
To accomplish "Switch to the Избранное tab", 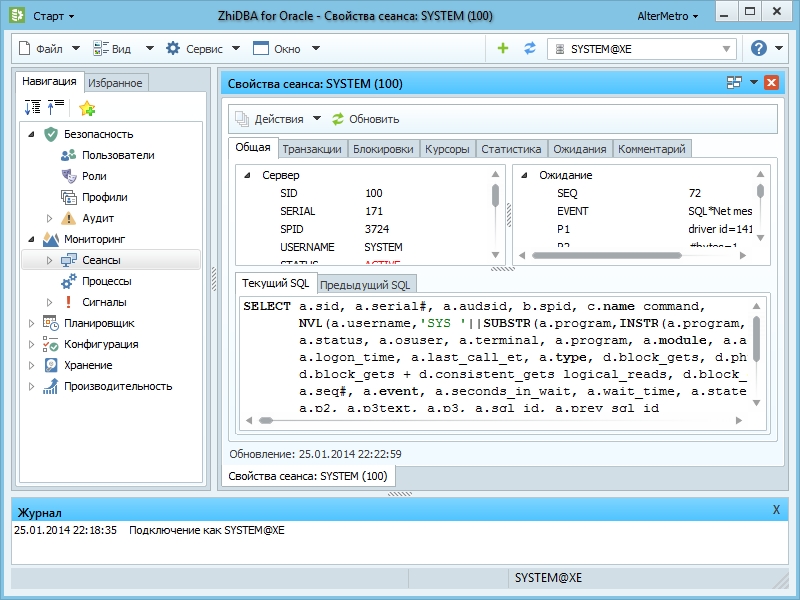I will (115, 83).
